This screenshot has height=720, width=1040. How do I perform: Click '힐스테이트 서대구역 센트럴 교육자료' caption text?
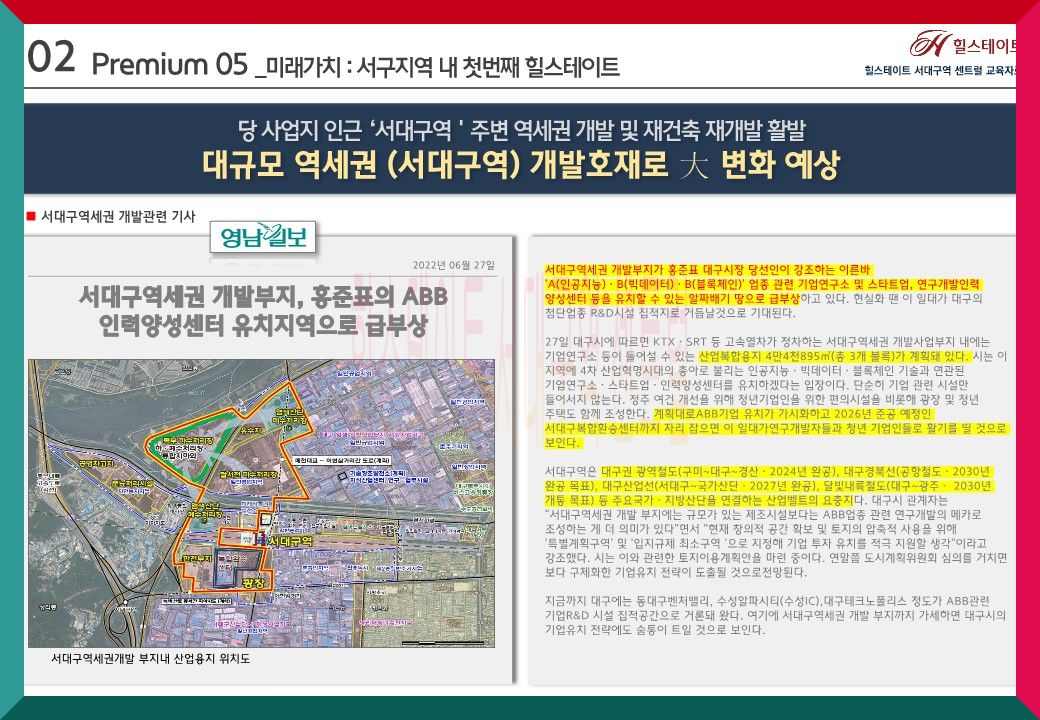click(940, 70)
